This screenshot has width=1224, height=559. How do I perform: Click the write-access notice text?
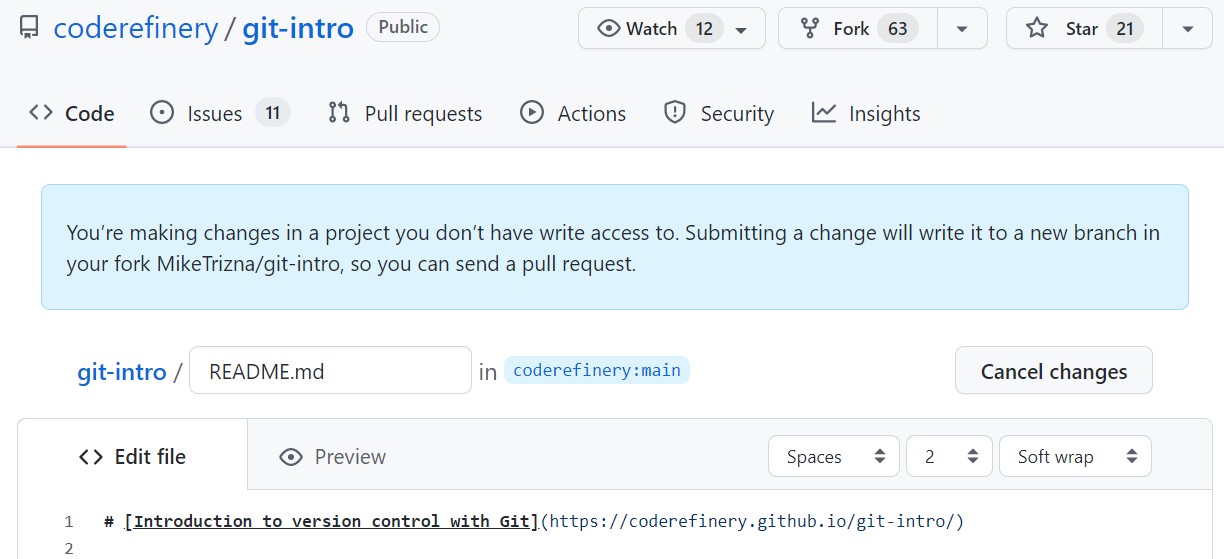click(613, 248)
